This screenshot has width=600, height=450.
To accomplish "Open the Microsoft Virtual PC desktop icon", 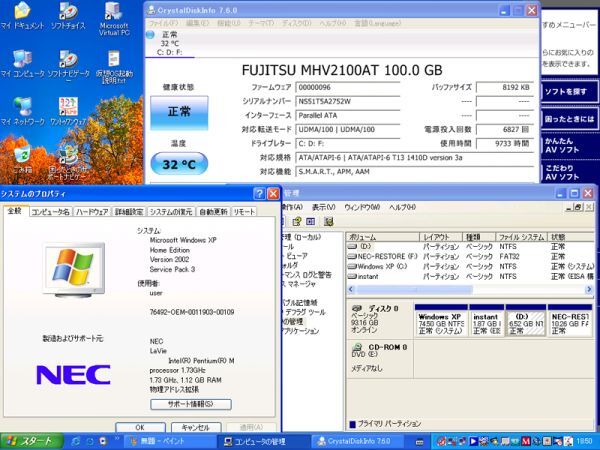I will tap(114, 18).
